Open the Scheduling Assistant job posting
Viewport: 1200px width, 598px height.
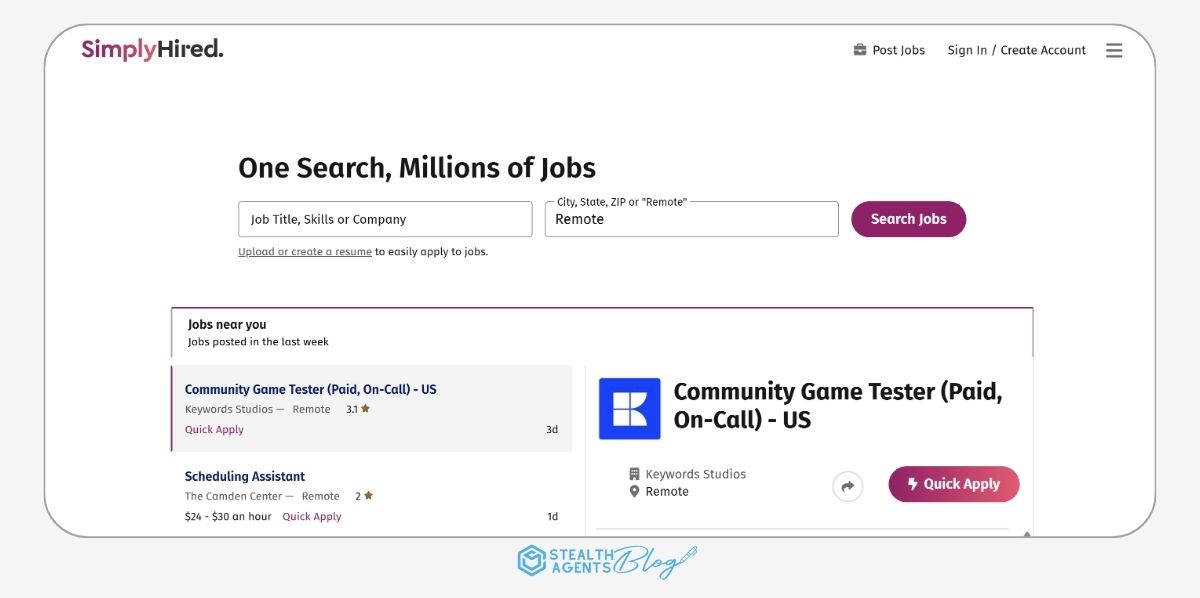tap(244, 476)
